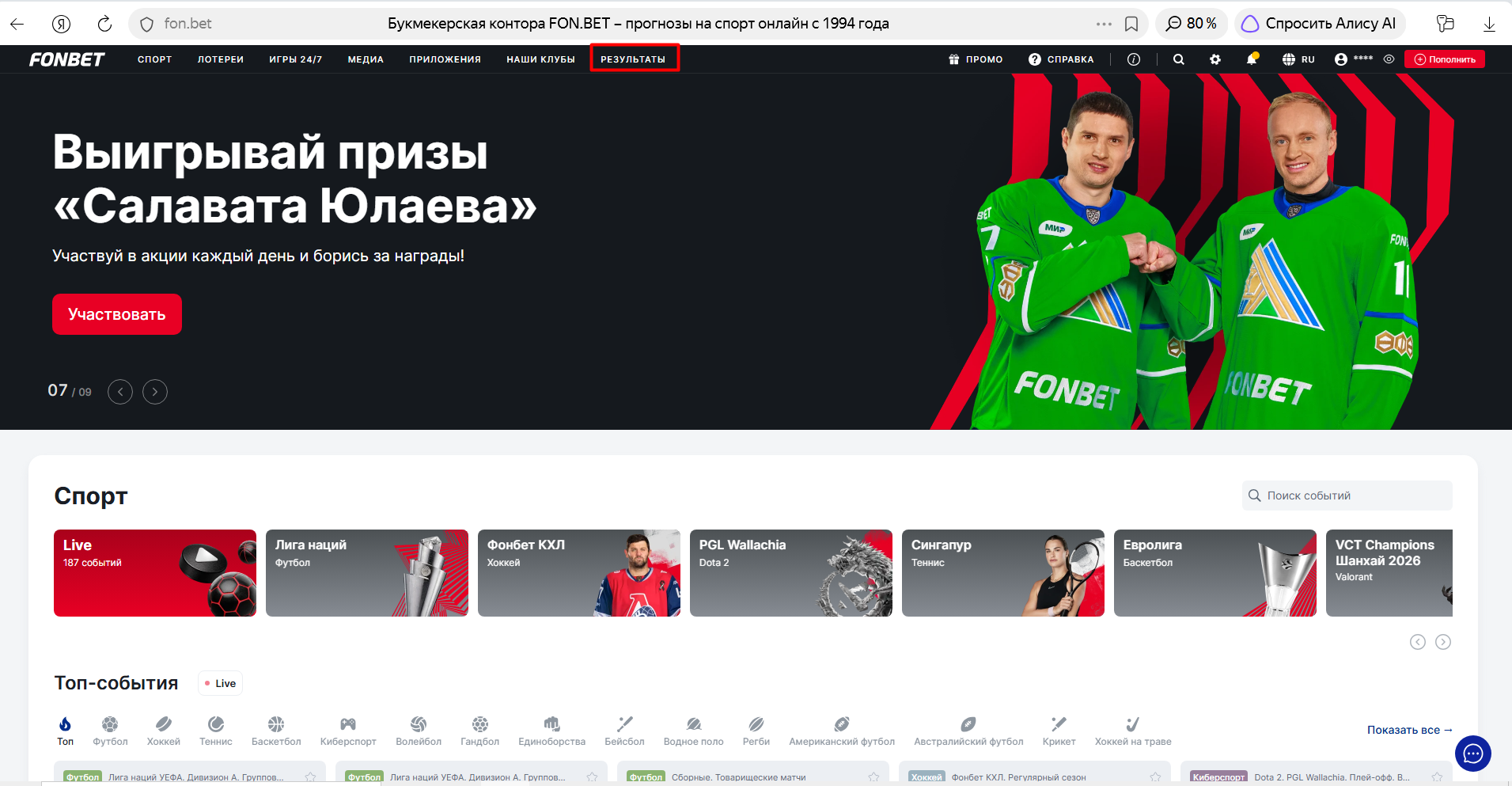Favorite the Сборные. Товарищеские матчи event star
1512x786 pixels.
pos(873,777)
